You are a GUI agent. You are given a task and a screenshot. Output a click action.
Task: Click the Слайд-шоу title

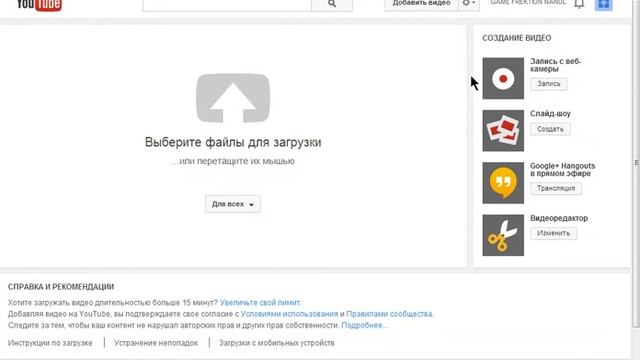550,113
